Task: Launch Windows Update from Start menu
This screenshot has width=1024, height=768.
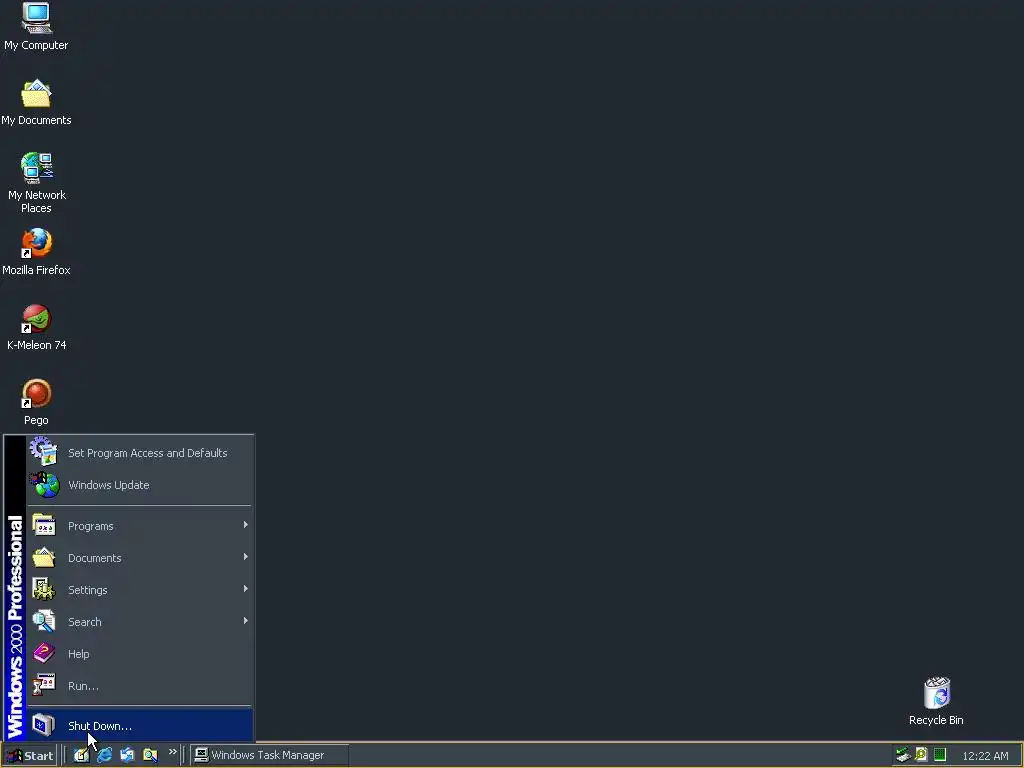Action: pyautogui.click(x=140, y=485)
